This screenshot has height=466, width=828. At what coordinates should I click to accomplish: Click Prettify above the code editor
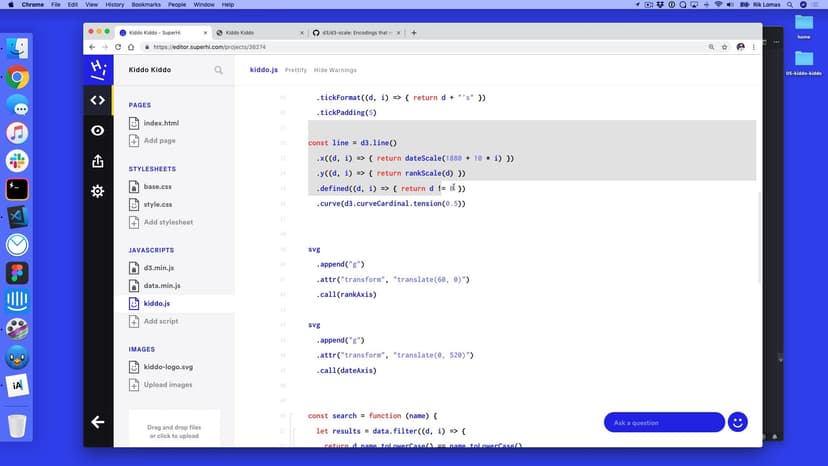pyautogui.click(x=296, y=70)
